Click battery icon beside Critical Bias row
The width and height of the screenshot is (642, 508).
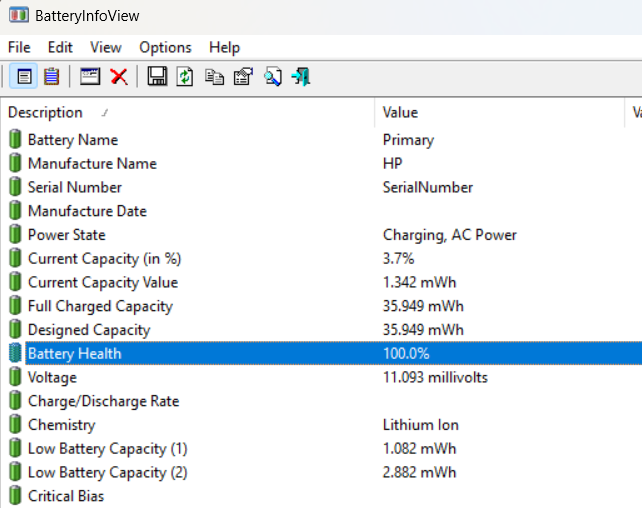[x=15, y=495]
